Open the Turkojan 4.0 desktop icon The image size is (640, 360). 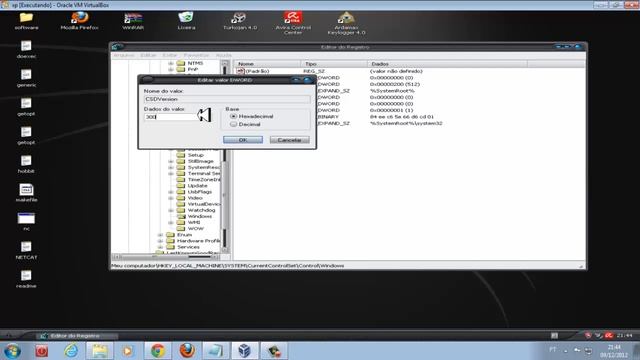point(240,21)
